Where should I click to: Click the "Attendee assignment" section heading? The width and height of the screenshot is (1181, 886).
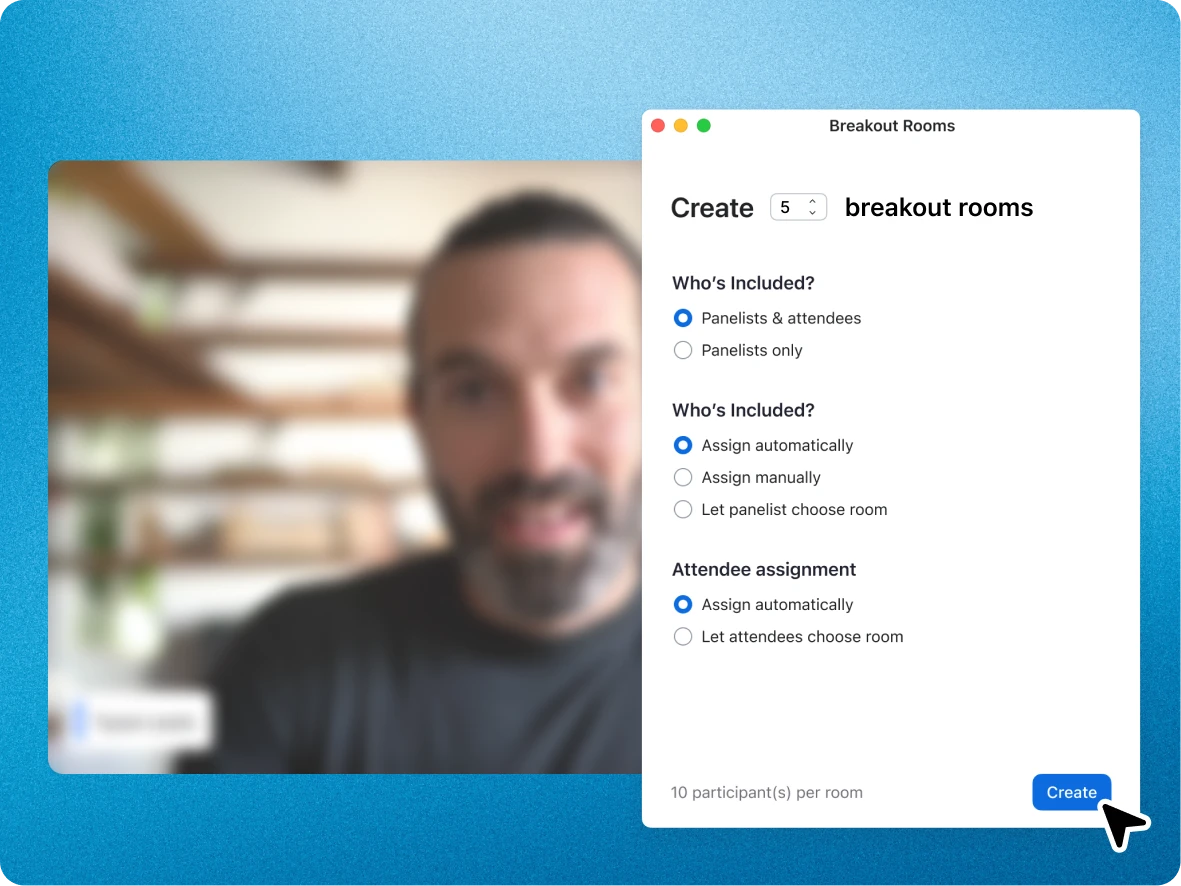click(763, 569)
